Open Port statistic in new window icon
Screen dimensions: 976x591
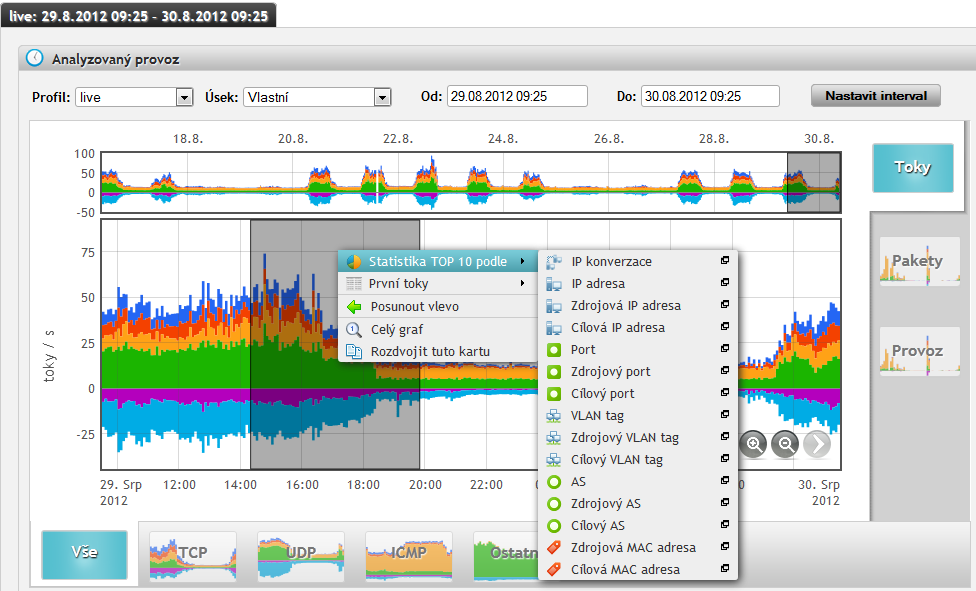[725, 348]
